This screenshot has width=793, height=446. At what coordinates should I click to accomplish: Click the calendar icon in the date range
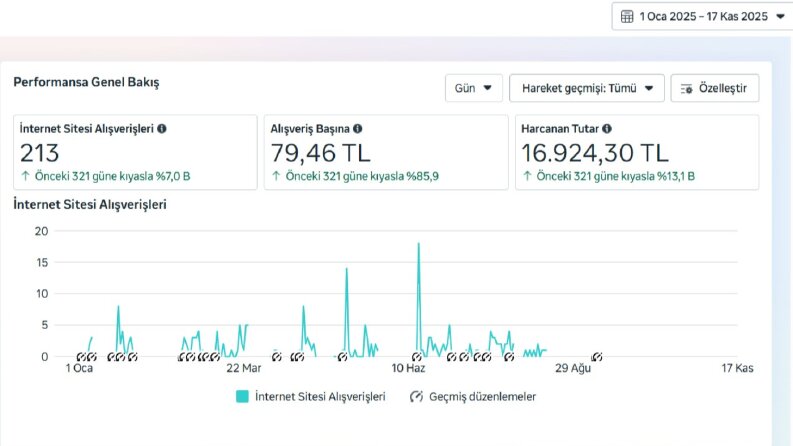[x=627, y=17]
